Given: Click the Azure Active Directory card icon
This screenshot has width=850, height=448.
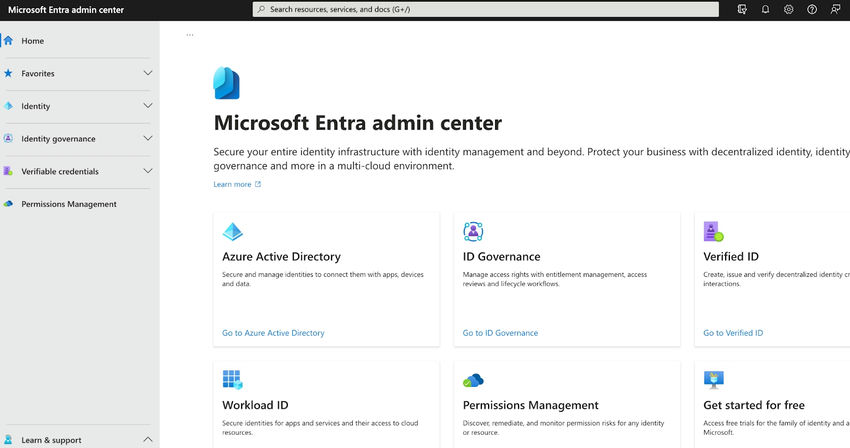Looking at the screenshot, I should pos(233,232).
